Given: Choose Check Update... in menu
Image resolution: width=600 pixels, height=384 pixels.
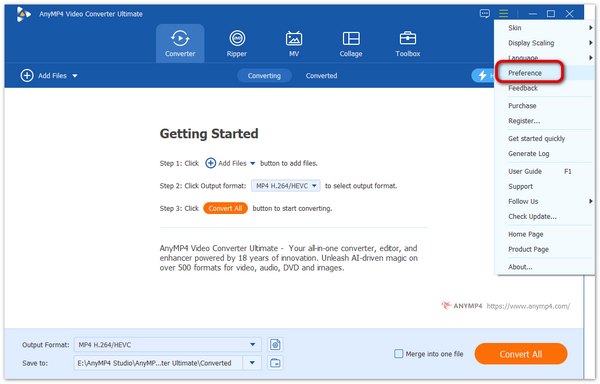Looking at the screenshot, I should [543, 216].
